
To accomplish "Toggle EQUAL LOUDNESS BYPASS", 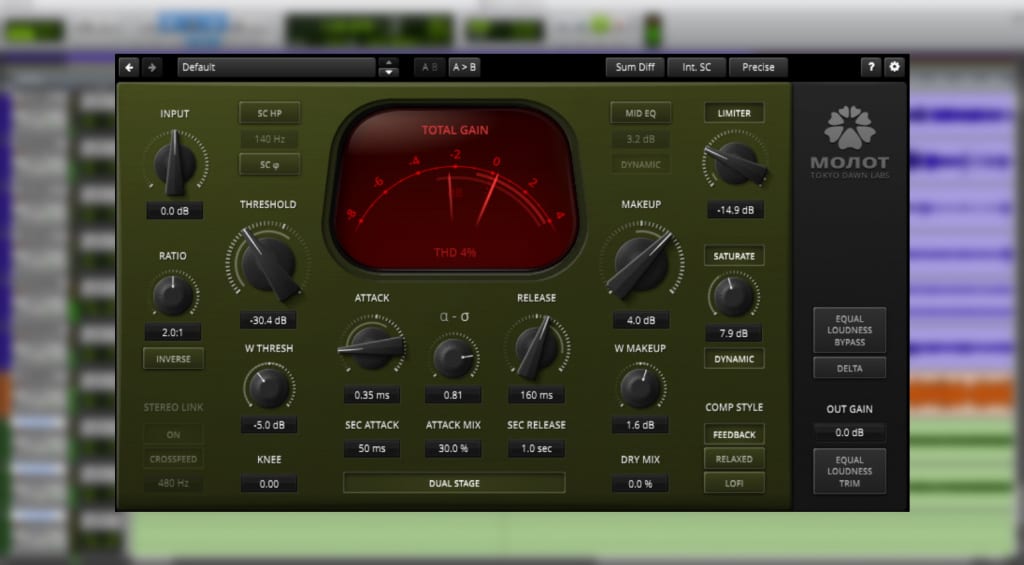I will [850, 331].
